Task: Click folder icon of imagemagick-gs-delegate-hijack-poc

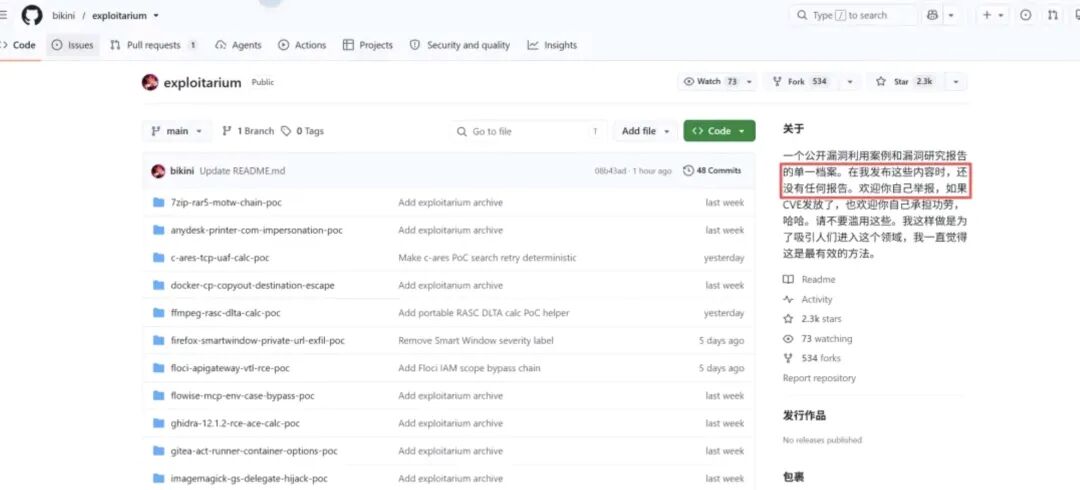Action: (x=158, y=478)
